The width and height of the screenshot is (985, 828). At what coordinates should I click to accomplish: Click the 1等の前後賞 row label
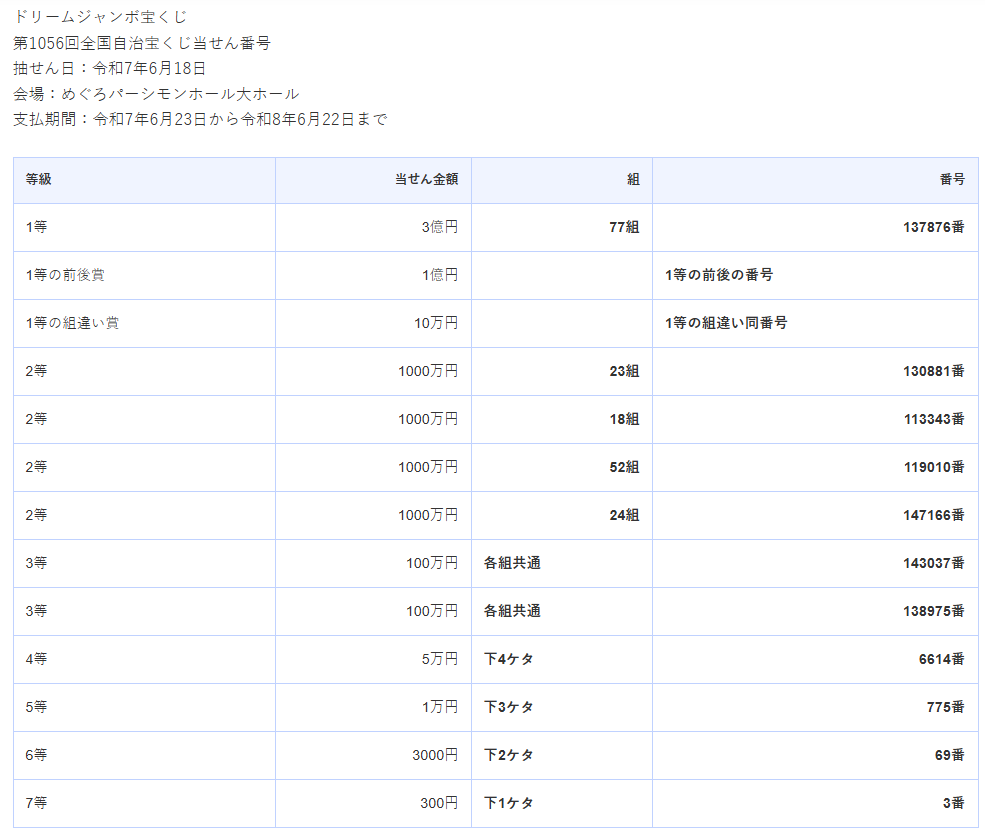(x=65, y=275)
